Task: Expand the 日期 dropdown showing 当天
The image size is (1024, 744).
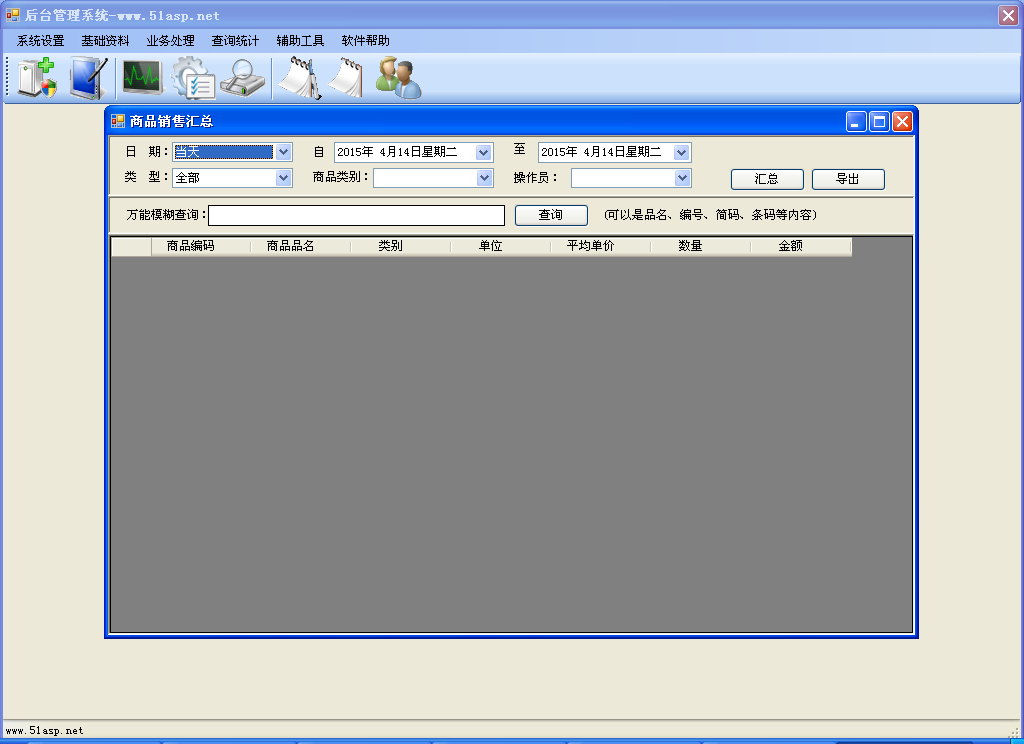Action: tap(283, 152)
